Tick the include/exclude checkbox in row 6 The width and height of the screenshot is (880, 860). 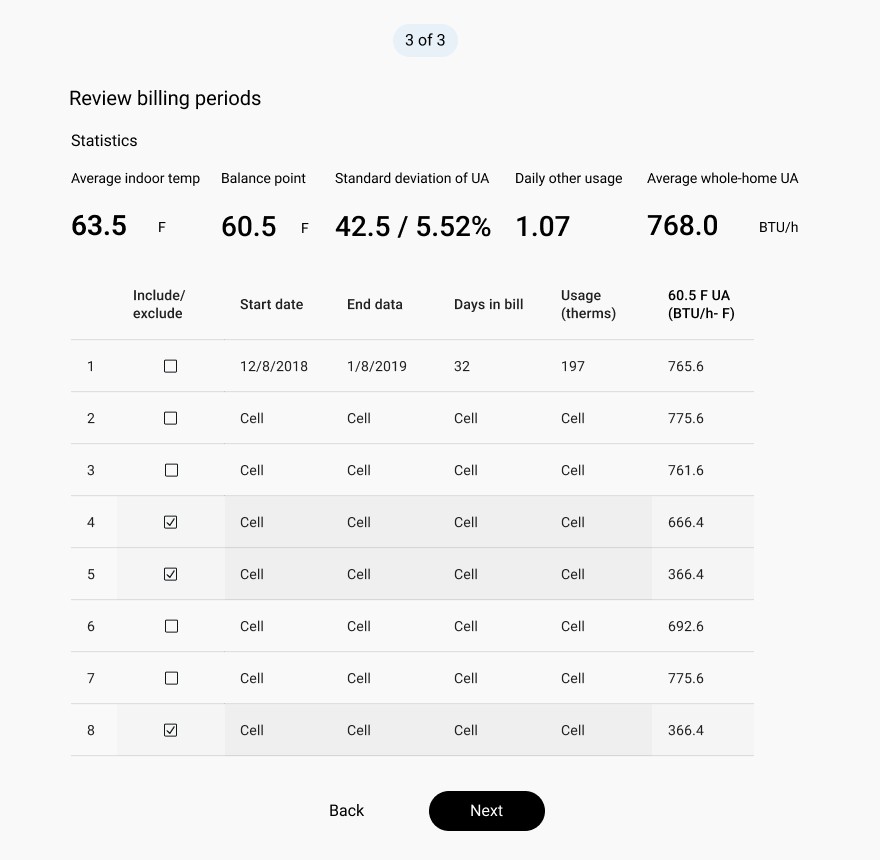click(171, 626)
